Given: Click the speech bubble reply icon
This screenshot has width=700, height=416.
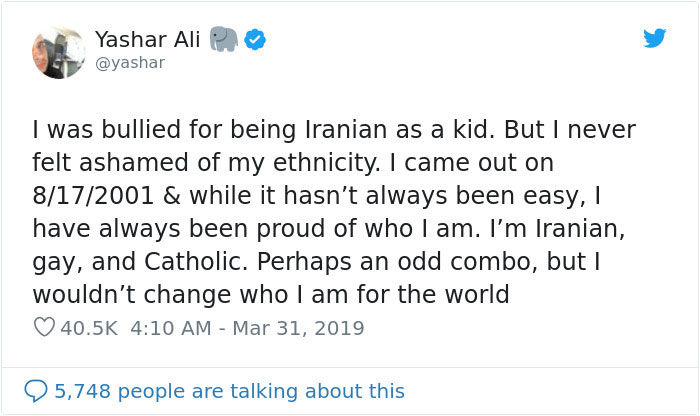Looking at the screenshot, I should point(36,391).
